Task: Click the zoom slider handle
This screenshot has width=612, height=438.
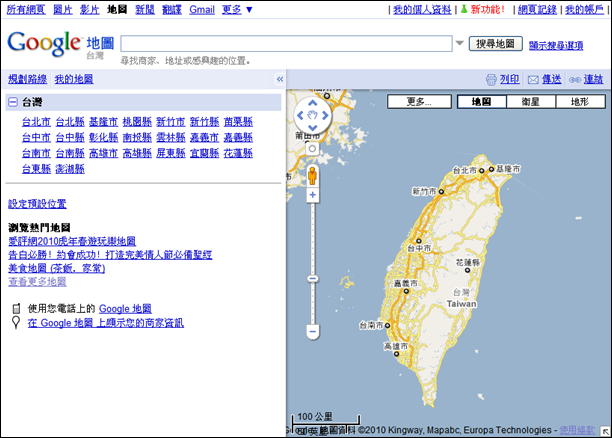Action: pyautogui.click(x=313, y=279)
